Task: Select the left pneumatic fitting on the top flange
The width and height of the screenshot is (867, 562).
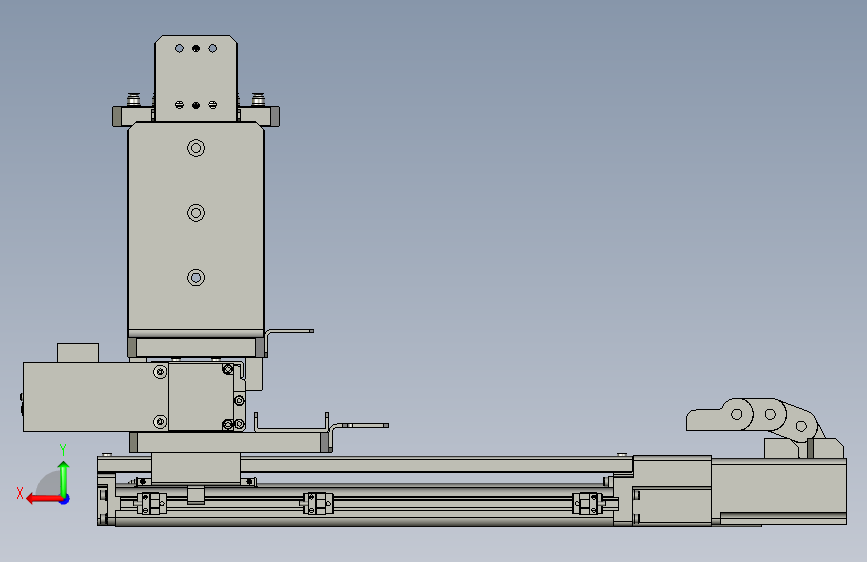Action: 133,100
